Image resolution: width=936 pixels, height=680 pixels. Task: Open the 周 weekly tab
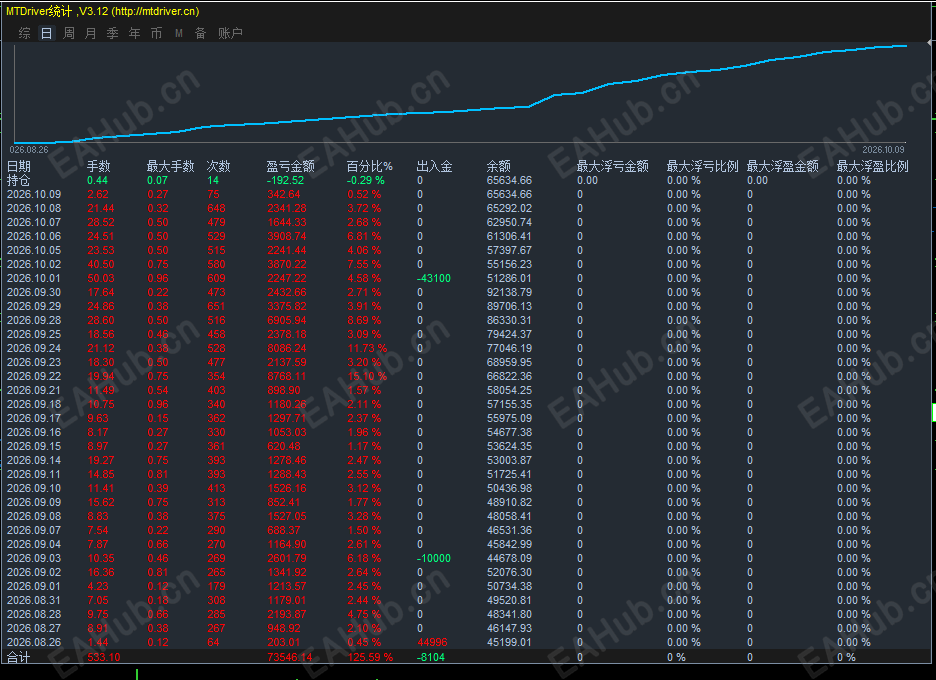69,33
